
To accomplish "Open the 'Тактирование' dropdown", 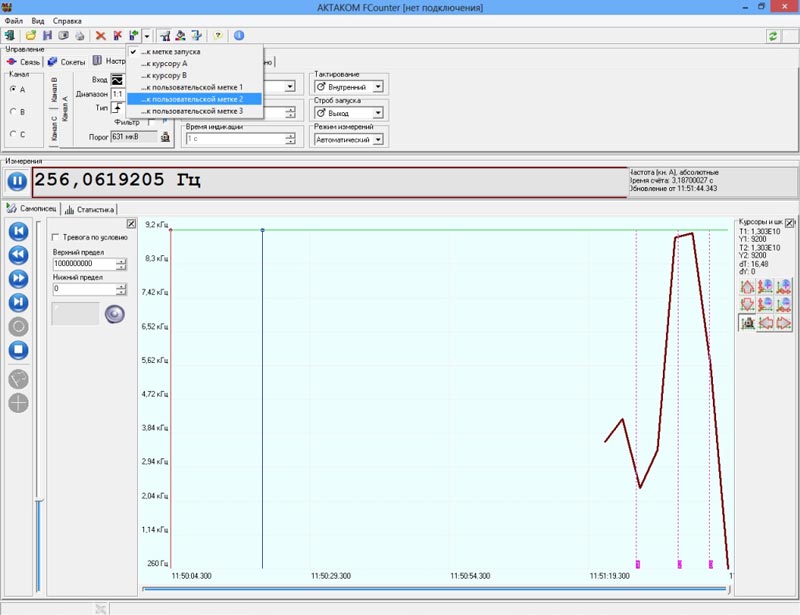I will point(348,87).
